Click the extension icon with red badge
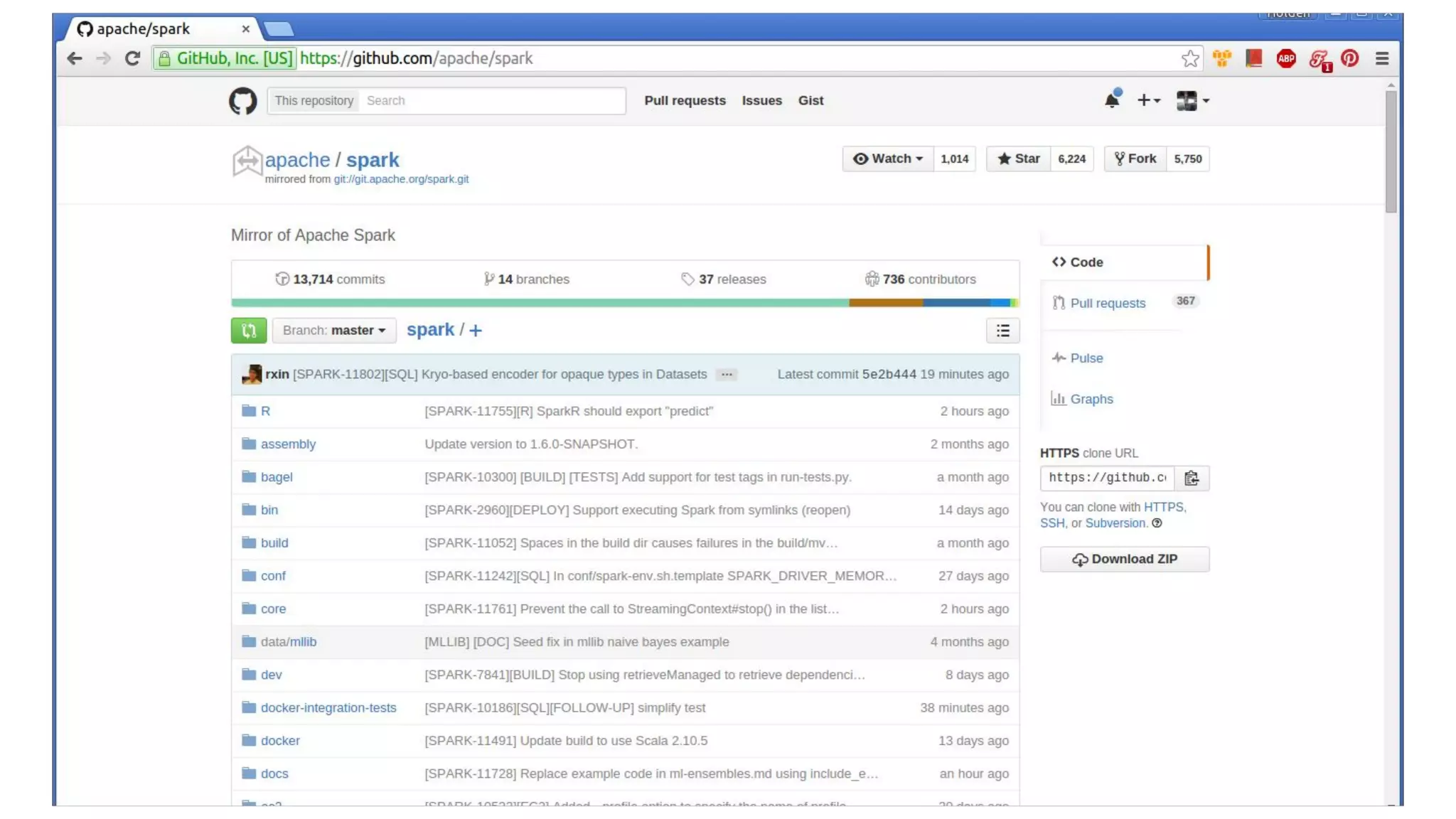 coord(1319,60)
